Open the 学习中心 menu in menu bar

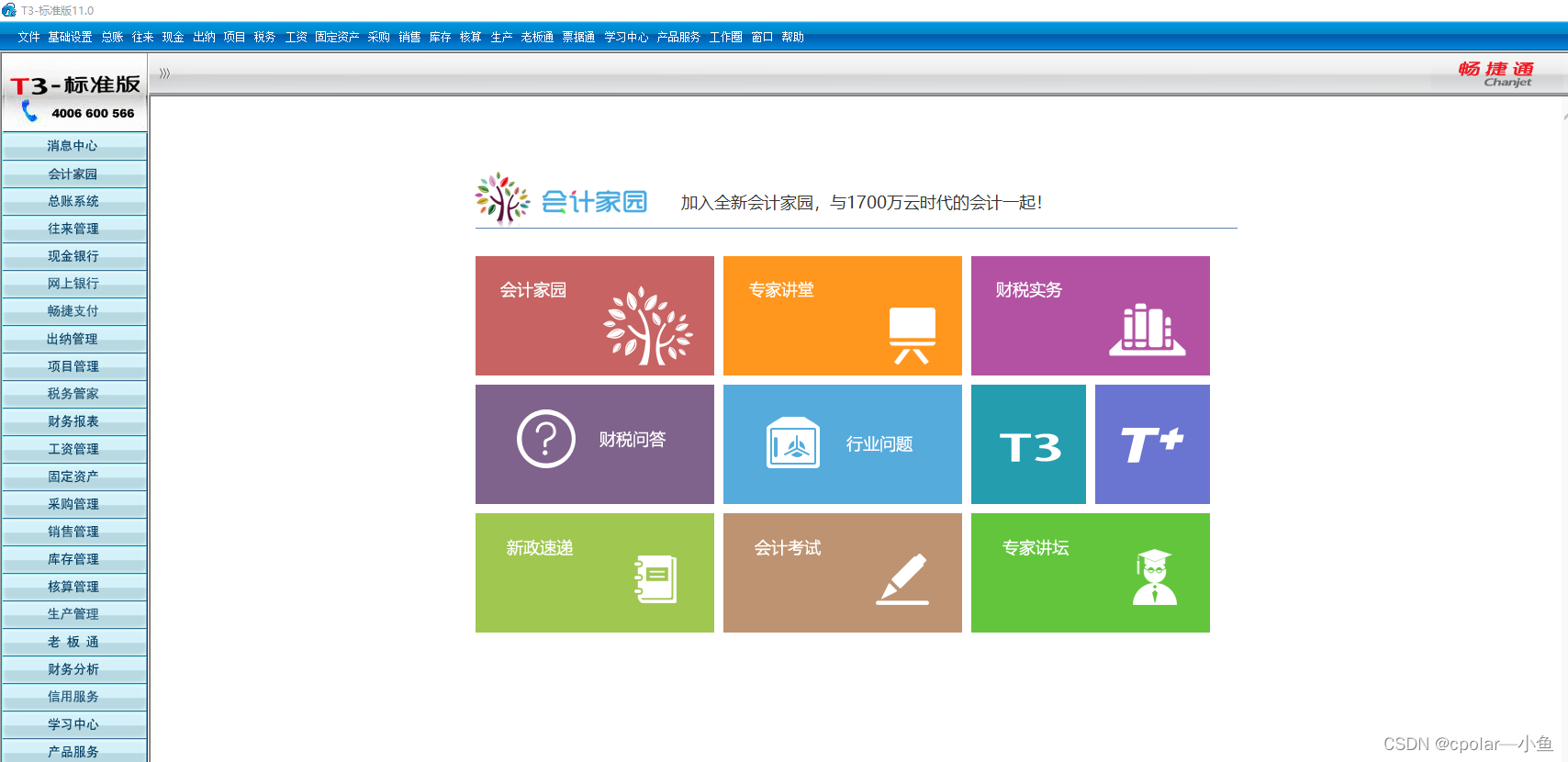(626, 37)
